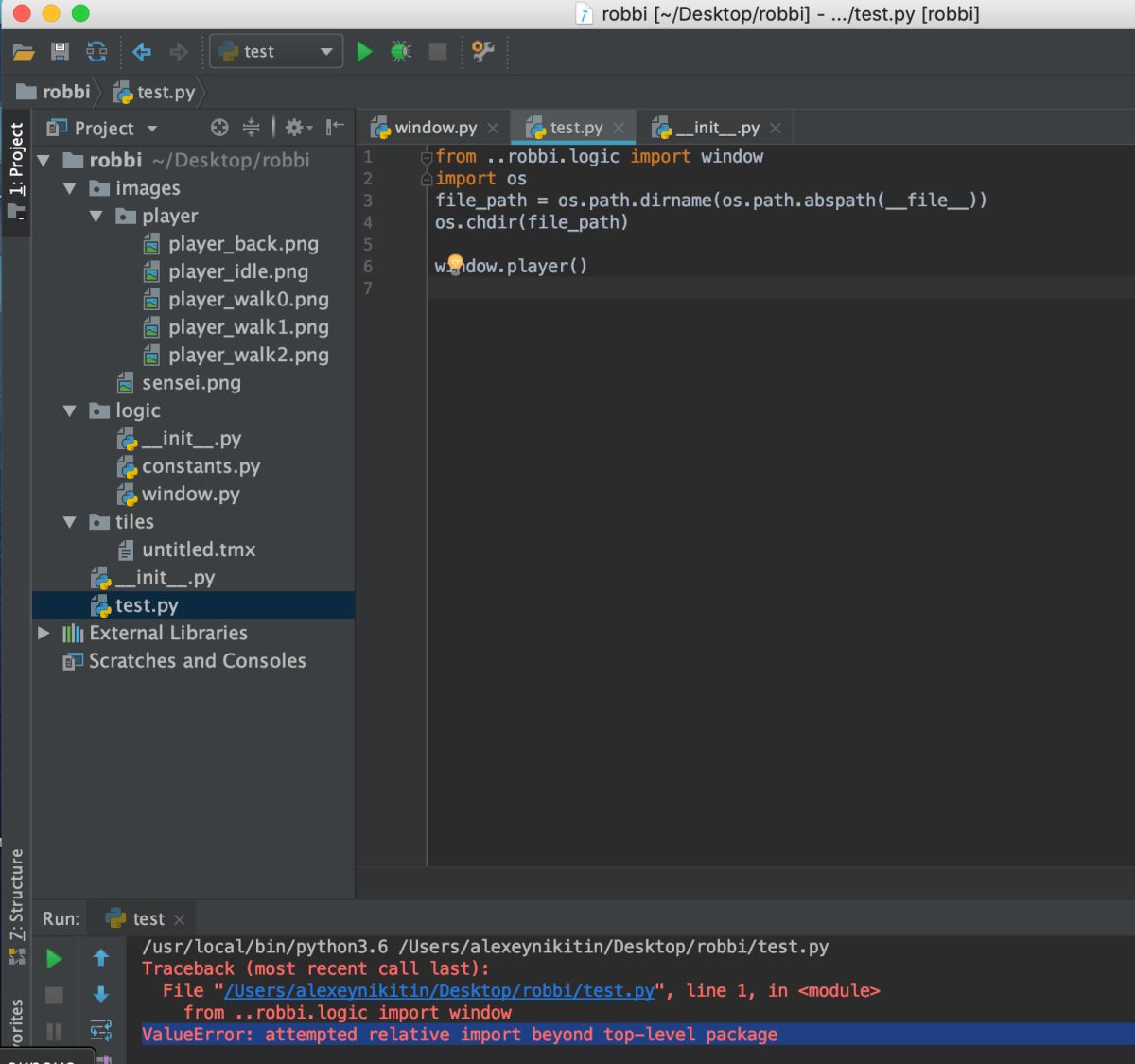1135x1064 pixels.
Task: Close the 'test' Run panel tab
Action: (180, 919)
